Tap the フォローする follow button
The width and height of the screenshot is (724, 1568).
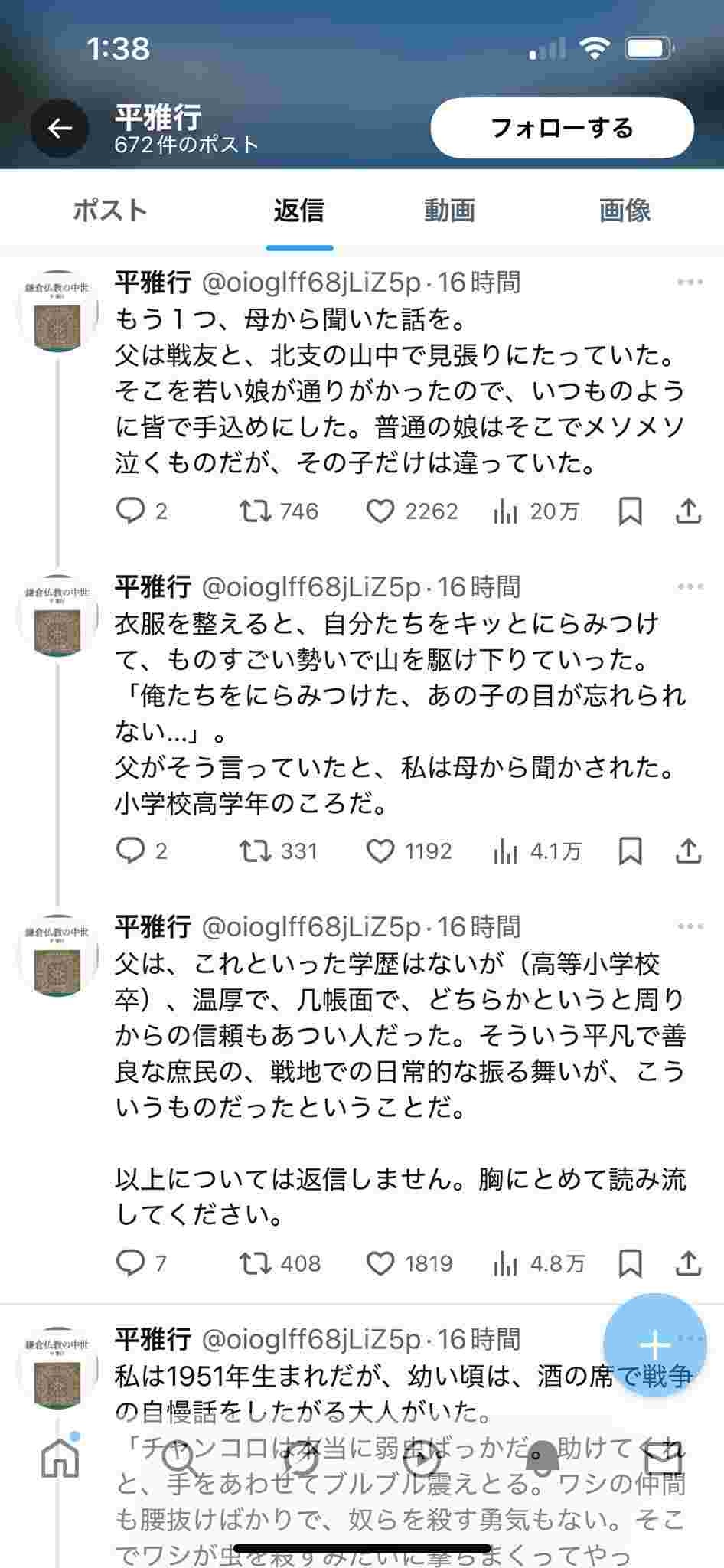point(562,128)
